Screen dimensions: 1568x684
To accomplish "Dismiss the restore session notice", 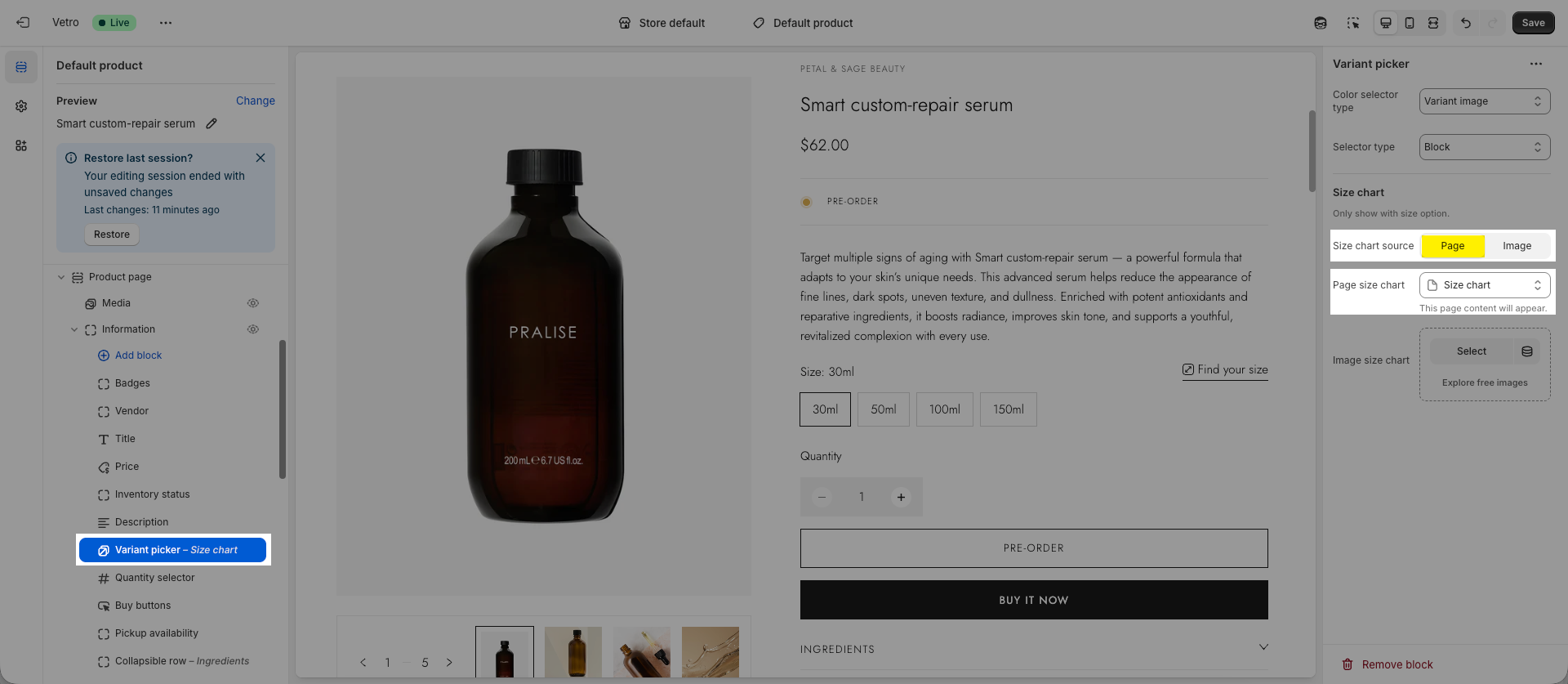I will (x=261, y=158).
